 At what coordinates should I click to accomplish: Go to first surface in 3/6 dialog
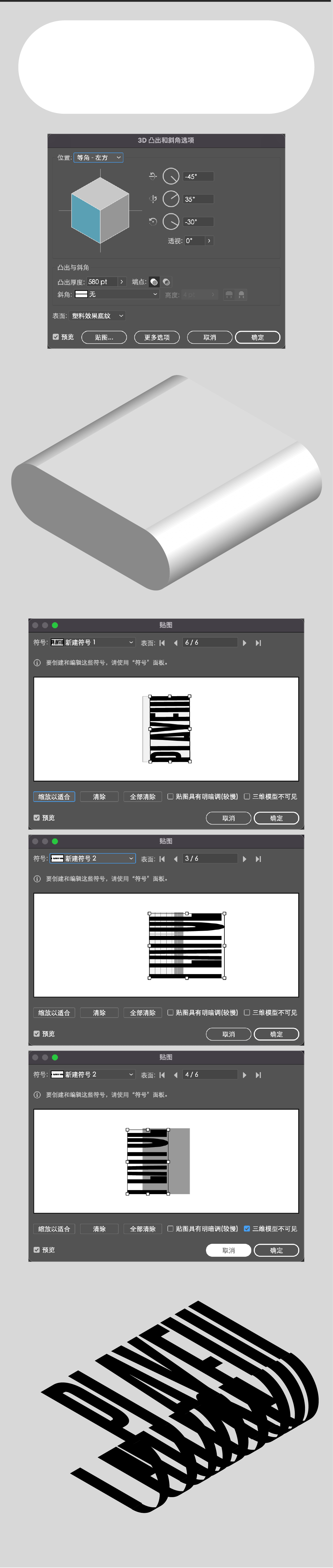[x=162, y=859]
